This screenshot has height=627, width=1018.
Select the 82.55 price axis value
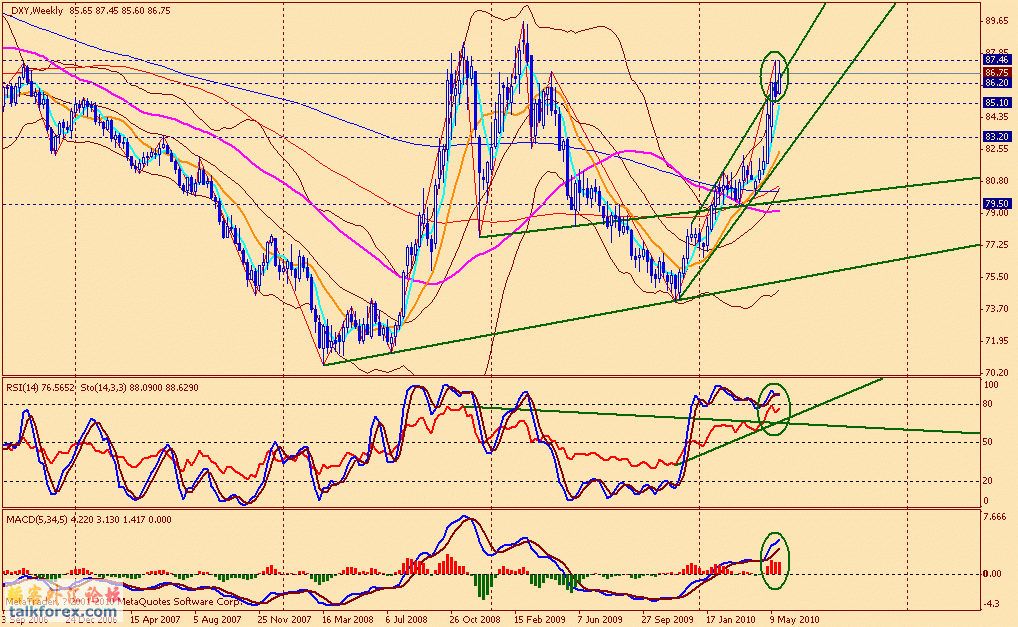997,149
